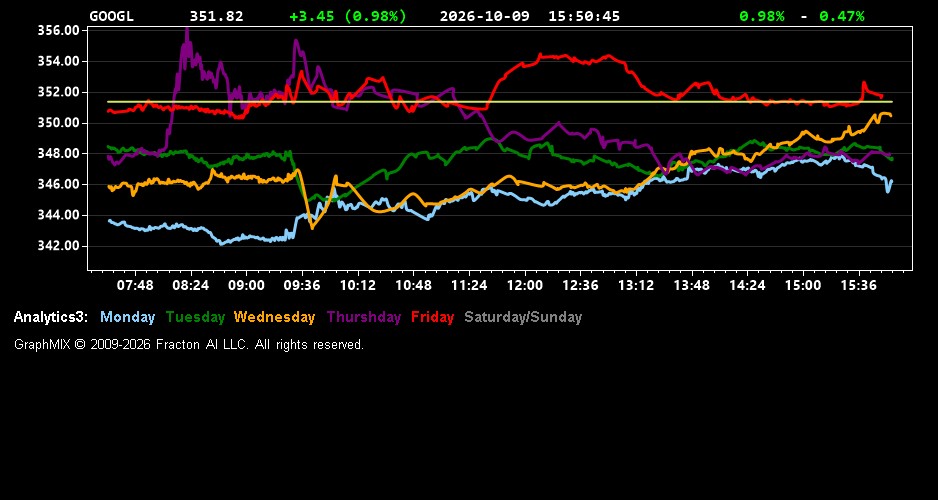The image size is (938, 500).
Task: Select the Thurshday legend label
Action: click(364, 317)
